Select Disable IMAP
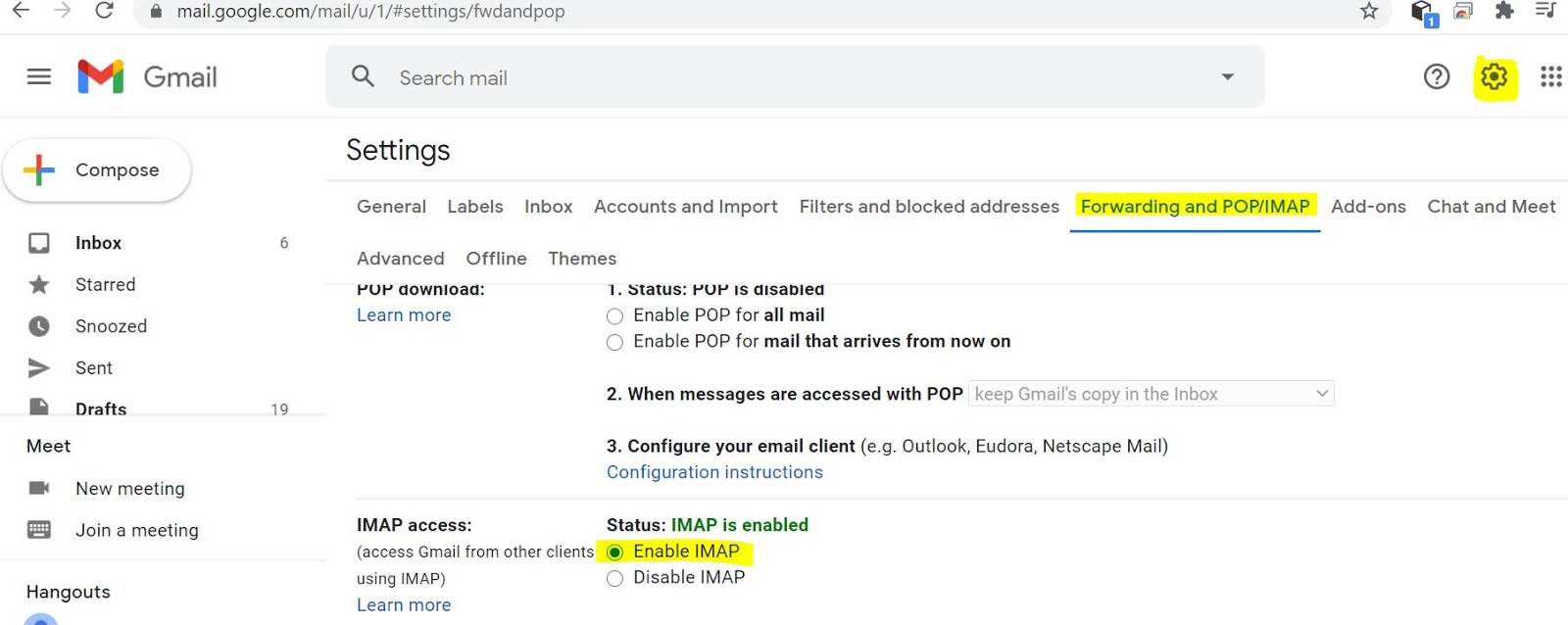Image resolution: width=1568 pixels, height=625 pixels. pyautogui.click(x=614, y=578)
